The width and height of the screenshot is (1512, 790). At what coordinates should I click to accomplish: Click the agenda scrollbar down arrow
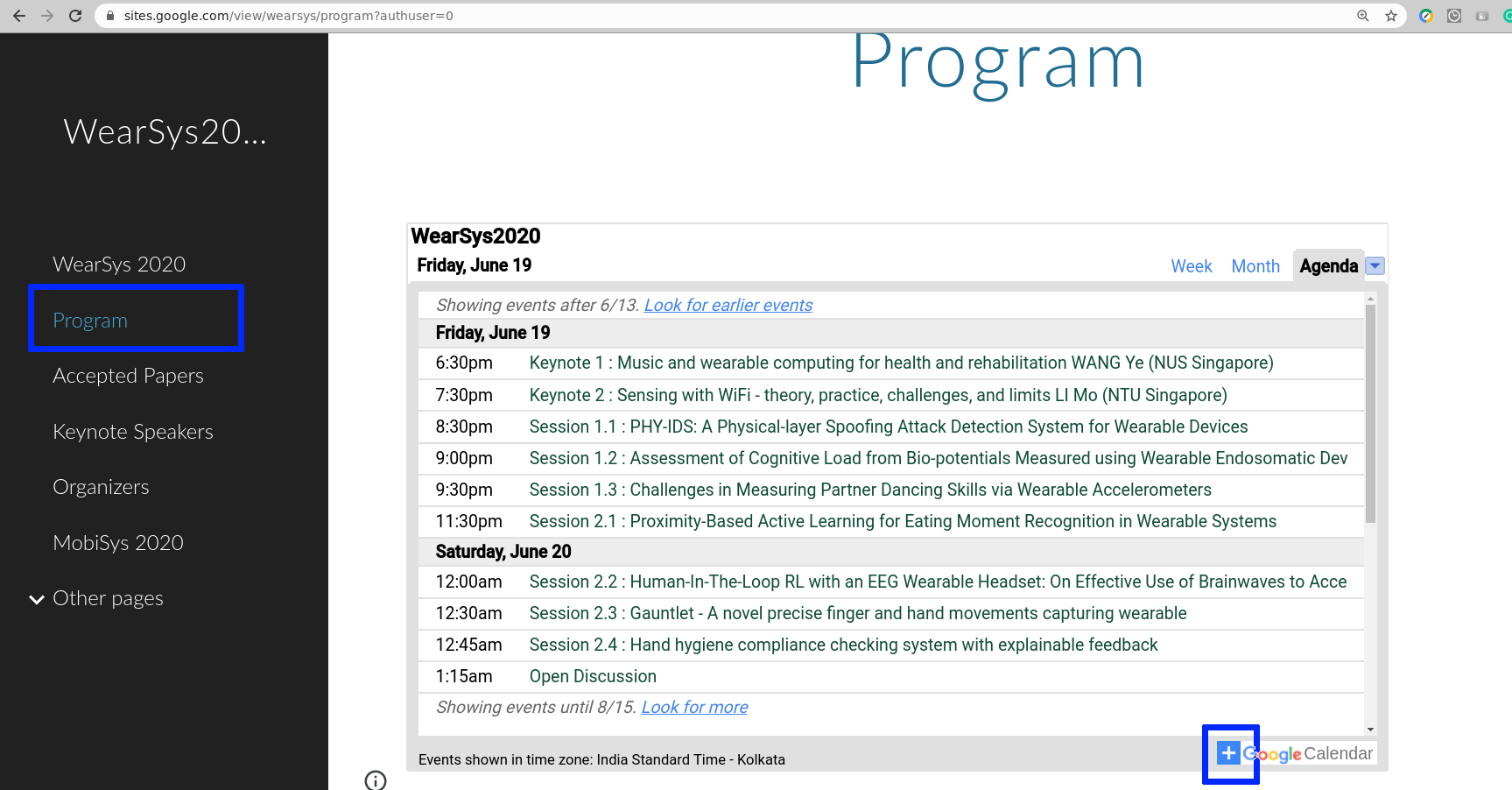click(1370, 730)
